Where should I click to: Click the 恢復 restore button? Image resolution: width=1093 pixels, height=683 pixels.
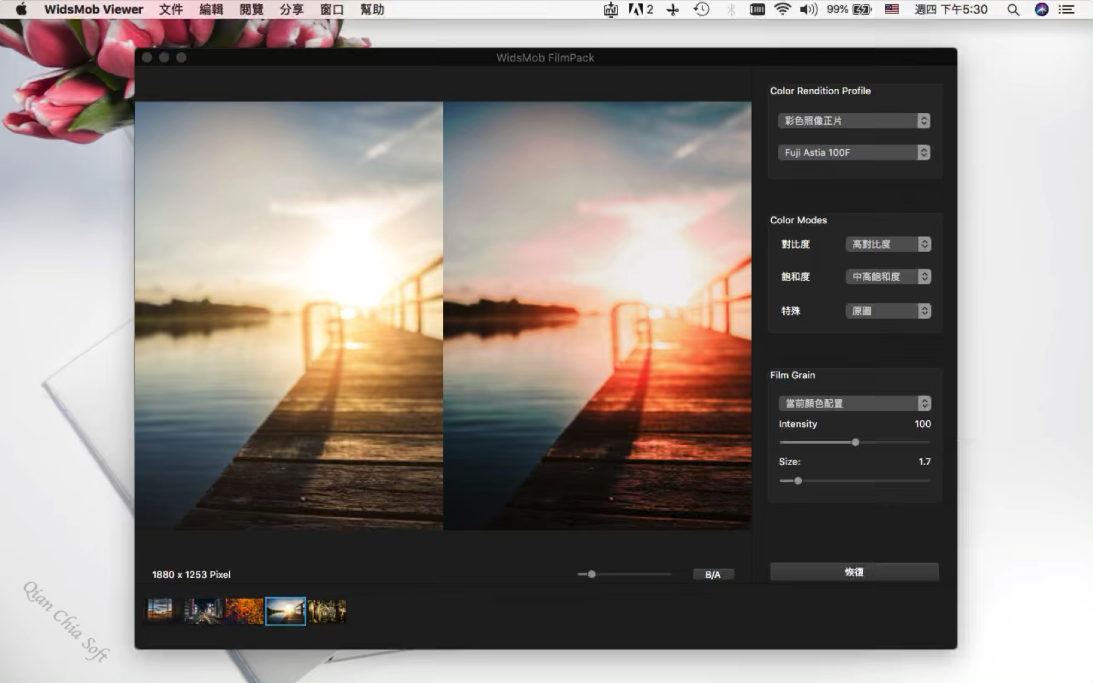[854, 571]
